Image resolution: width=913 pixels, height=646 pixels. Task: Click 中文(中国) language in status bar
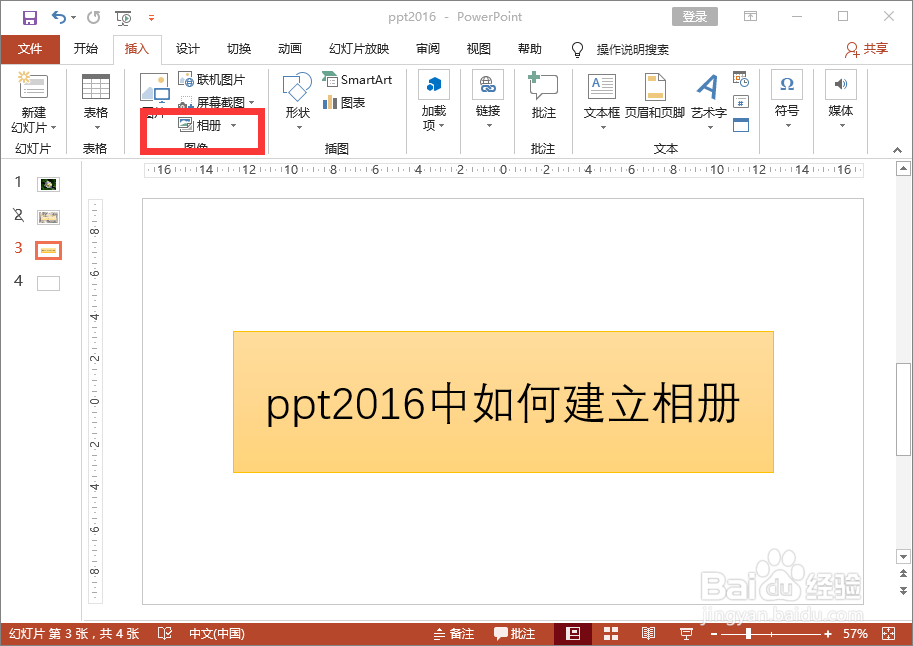click(217, 633)
